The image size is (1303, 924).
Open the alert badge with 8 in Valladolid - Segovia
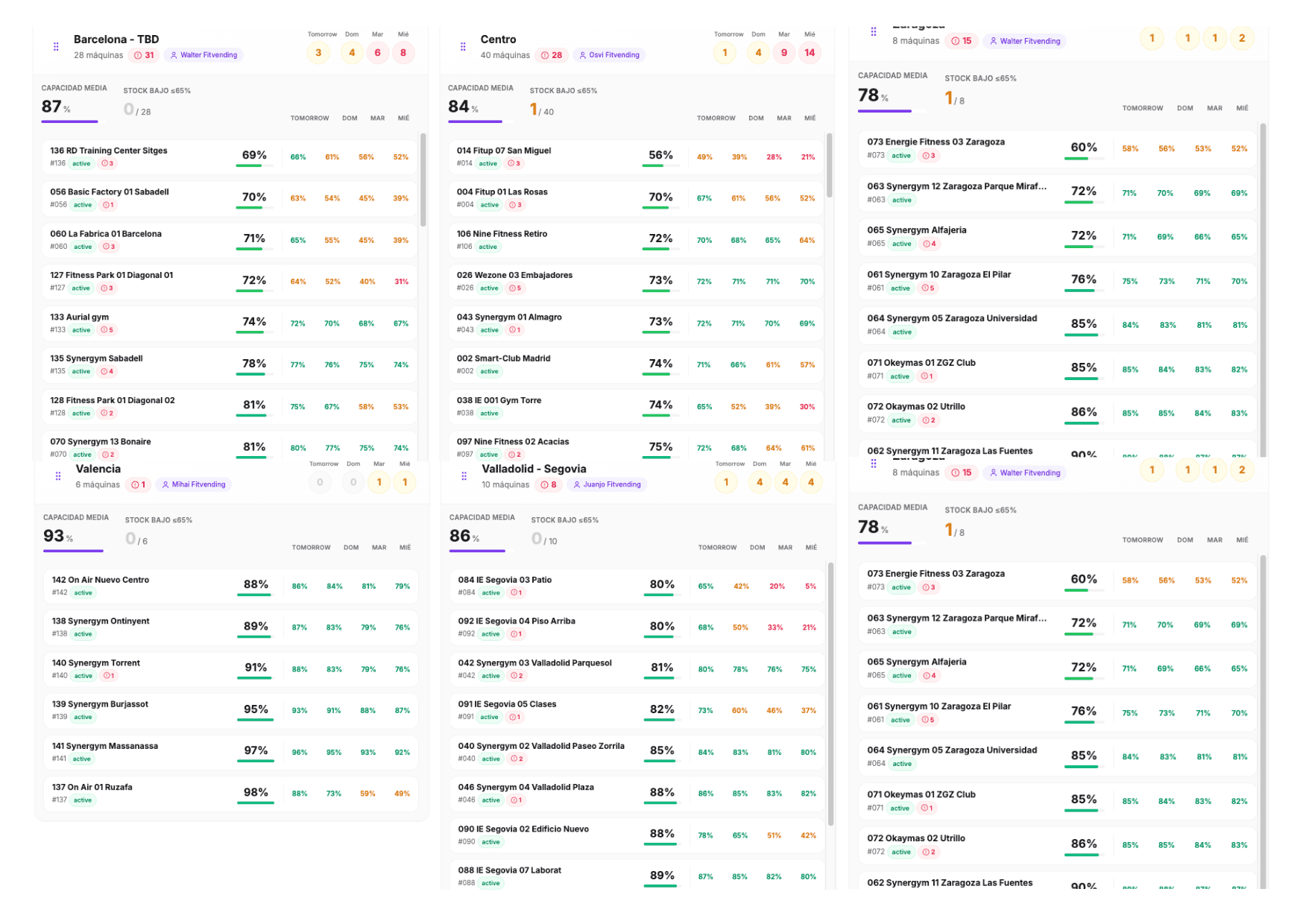(x=549, y=484)
